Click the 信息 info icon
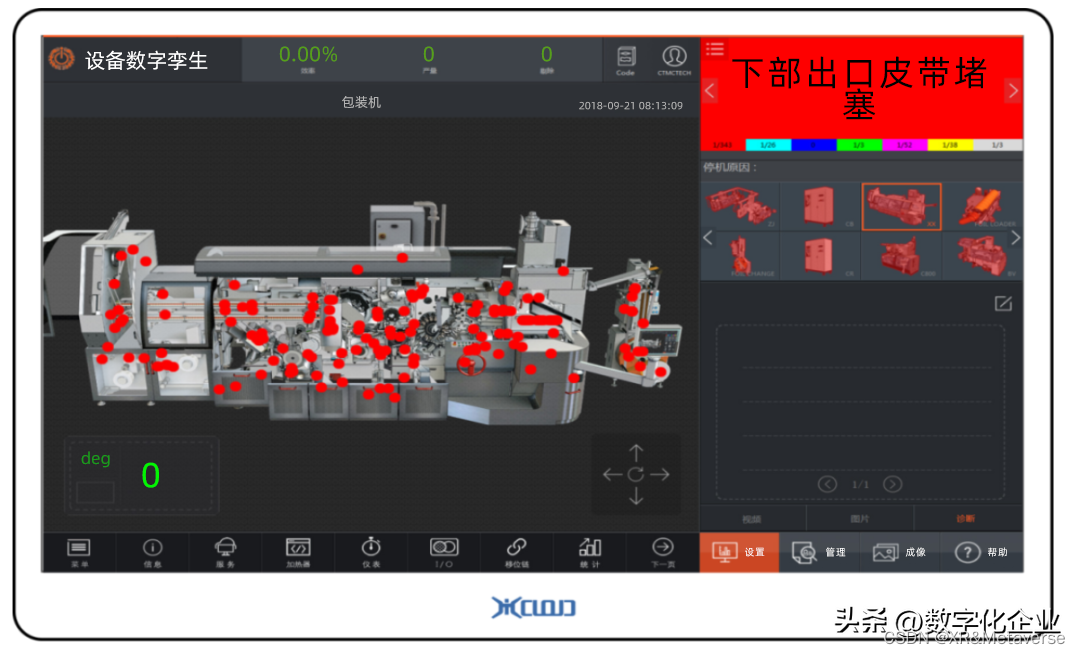 pyautogui.click(x=152, y=551)
